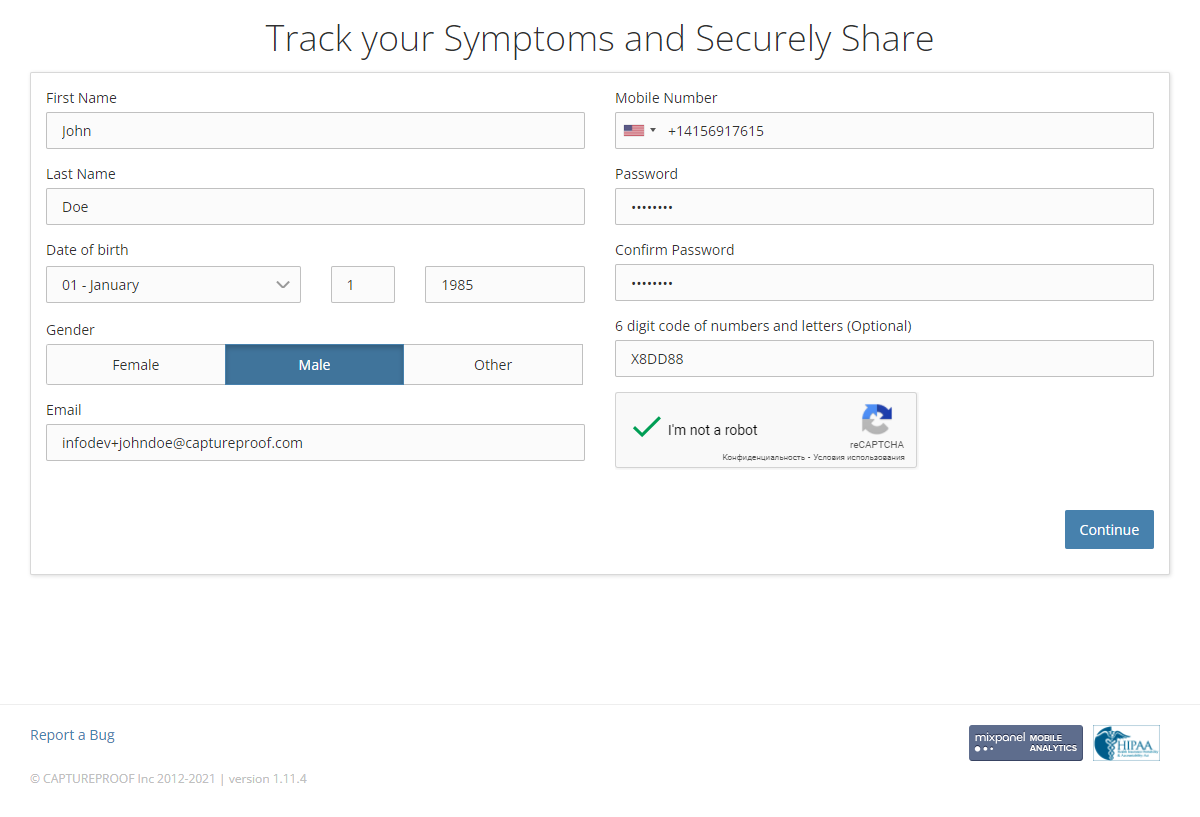1200x817 pixels.
Task: Click the HIPAA compliance badge
Action: (x=1126, y=743)
